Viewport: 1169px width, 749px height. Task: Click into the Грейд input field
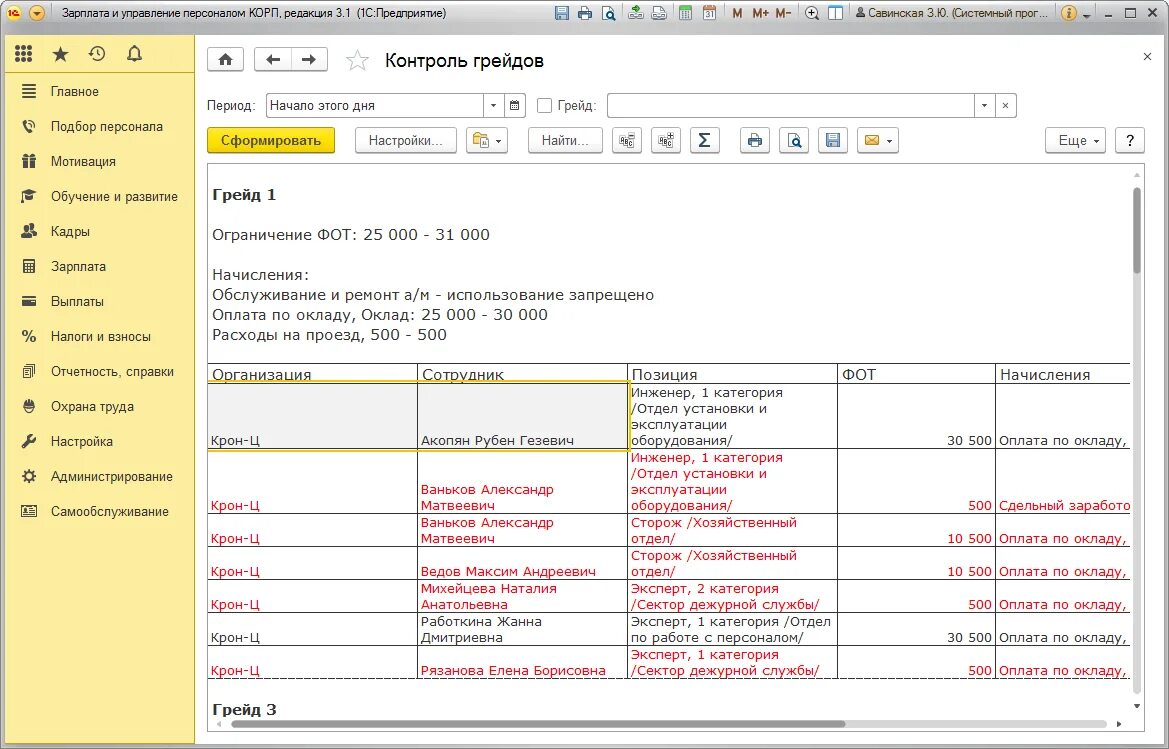(791, 105)
